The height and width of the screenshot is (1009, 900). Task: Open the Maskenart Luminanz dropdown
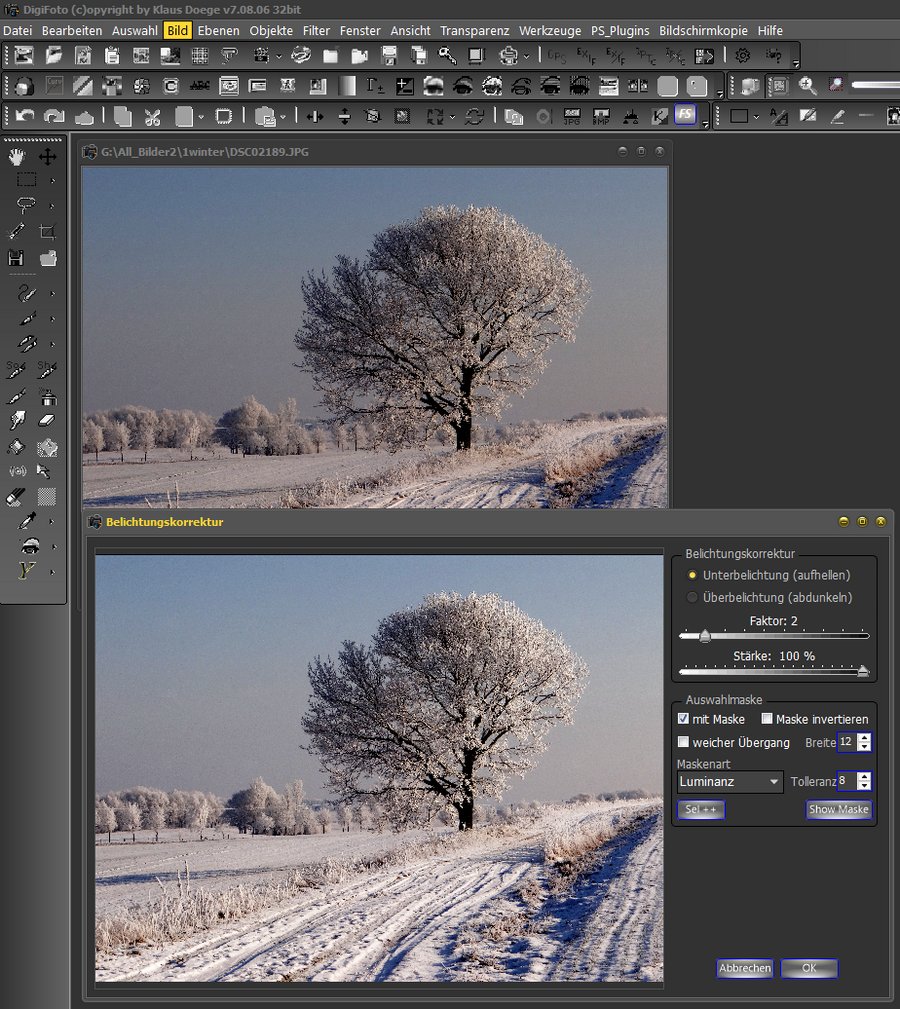tap(729, 782)
